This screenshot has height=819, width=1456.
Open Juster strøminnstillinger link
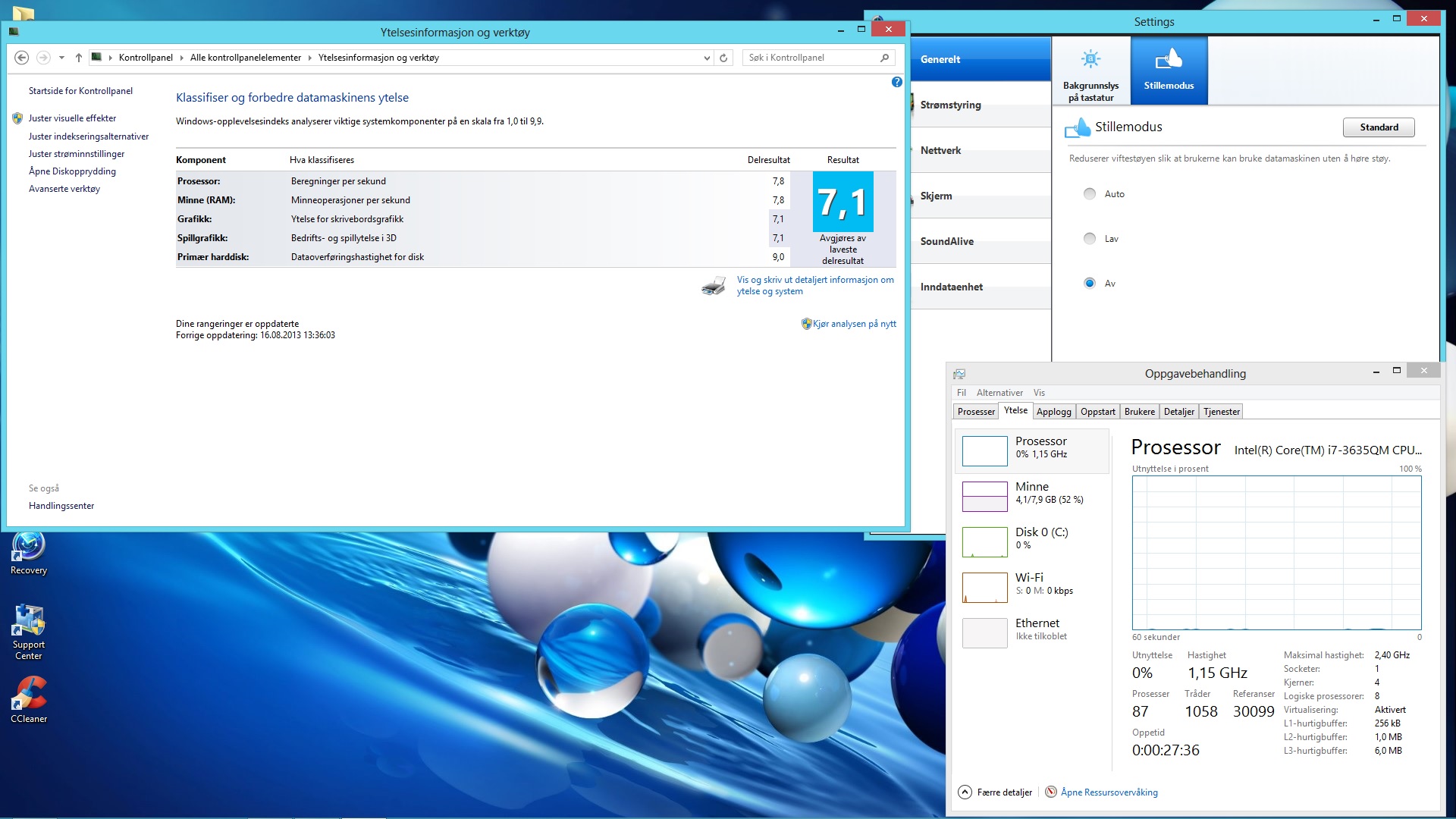coord(77,154)
